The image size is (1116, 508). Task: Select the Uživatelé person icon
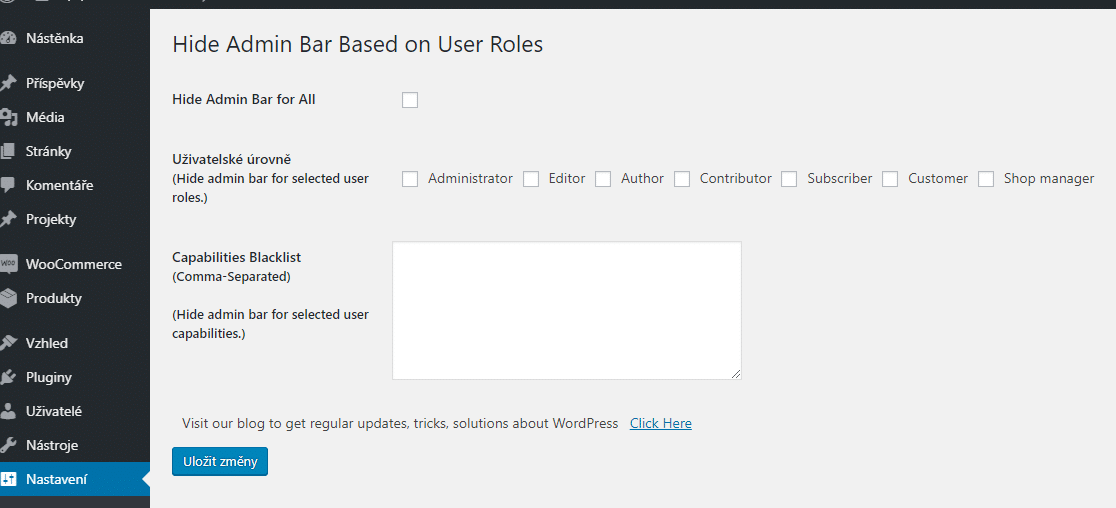tap(8, 411)
